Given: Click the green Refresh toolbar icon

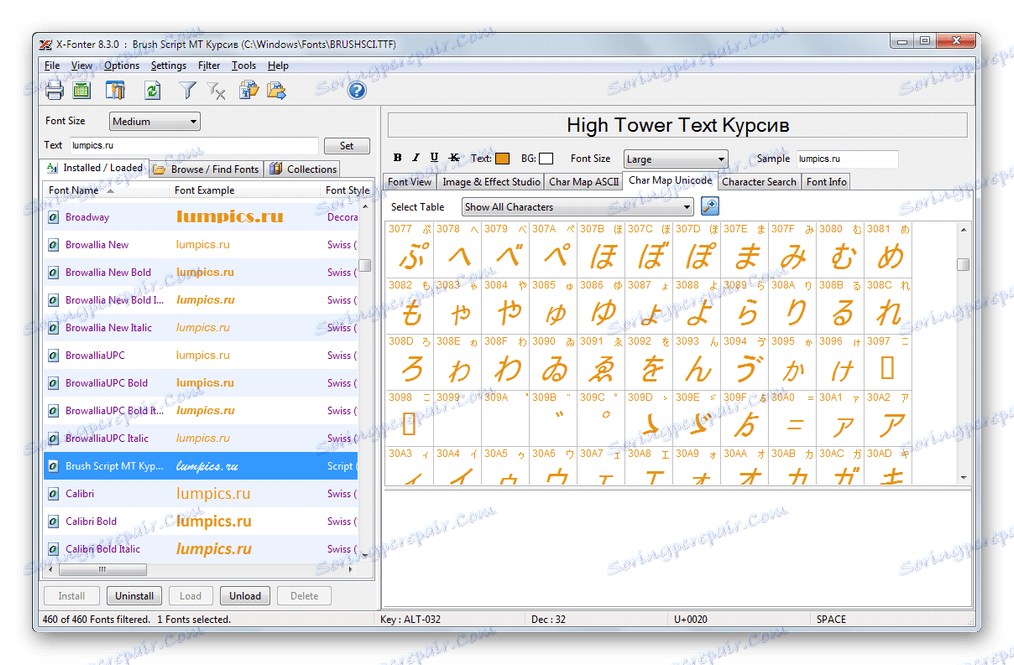Looking at the screenshot, I should [153, 91].
